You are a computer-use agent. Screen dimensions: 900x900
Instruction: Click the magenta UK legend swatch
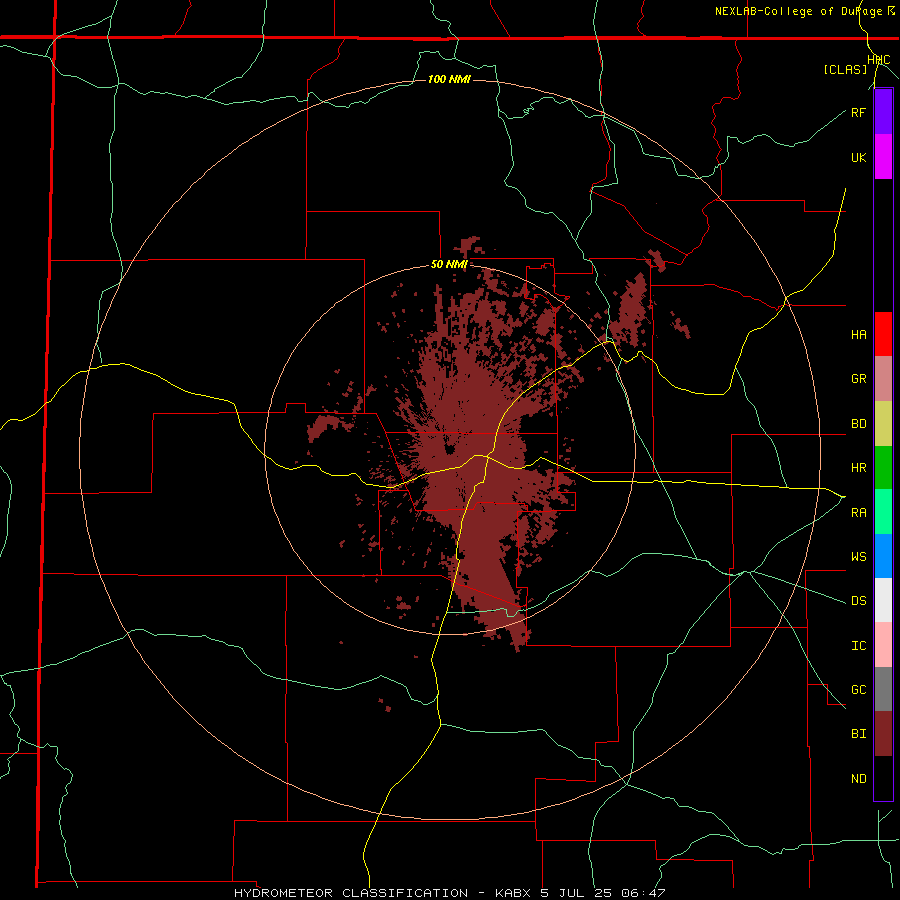pos(883,157)
